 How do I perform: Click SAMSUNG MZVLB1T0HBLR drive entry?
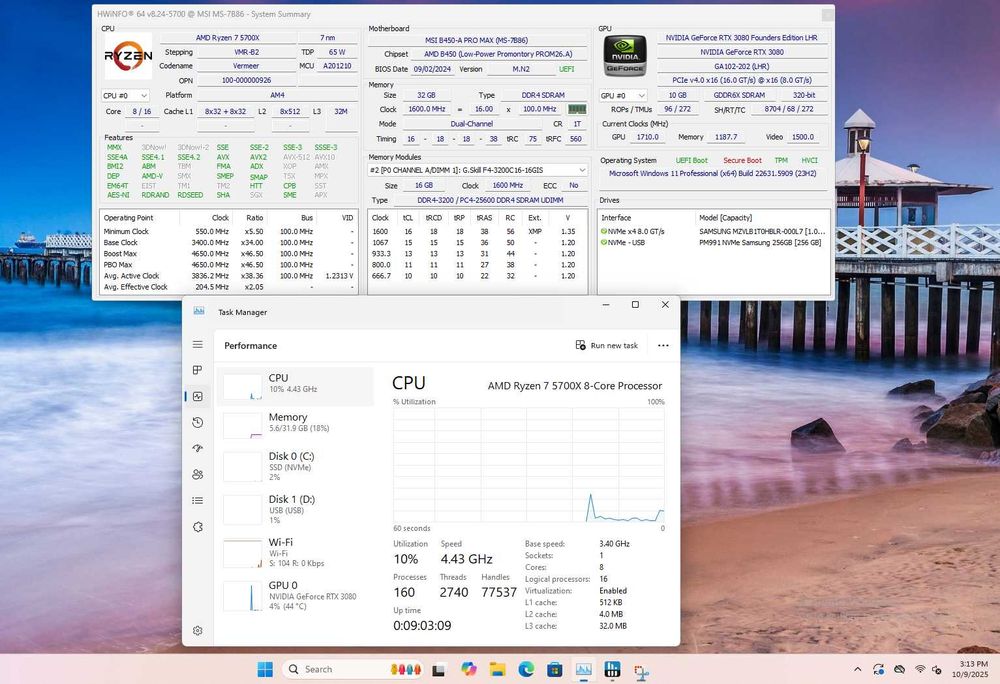[713, 231]
